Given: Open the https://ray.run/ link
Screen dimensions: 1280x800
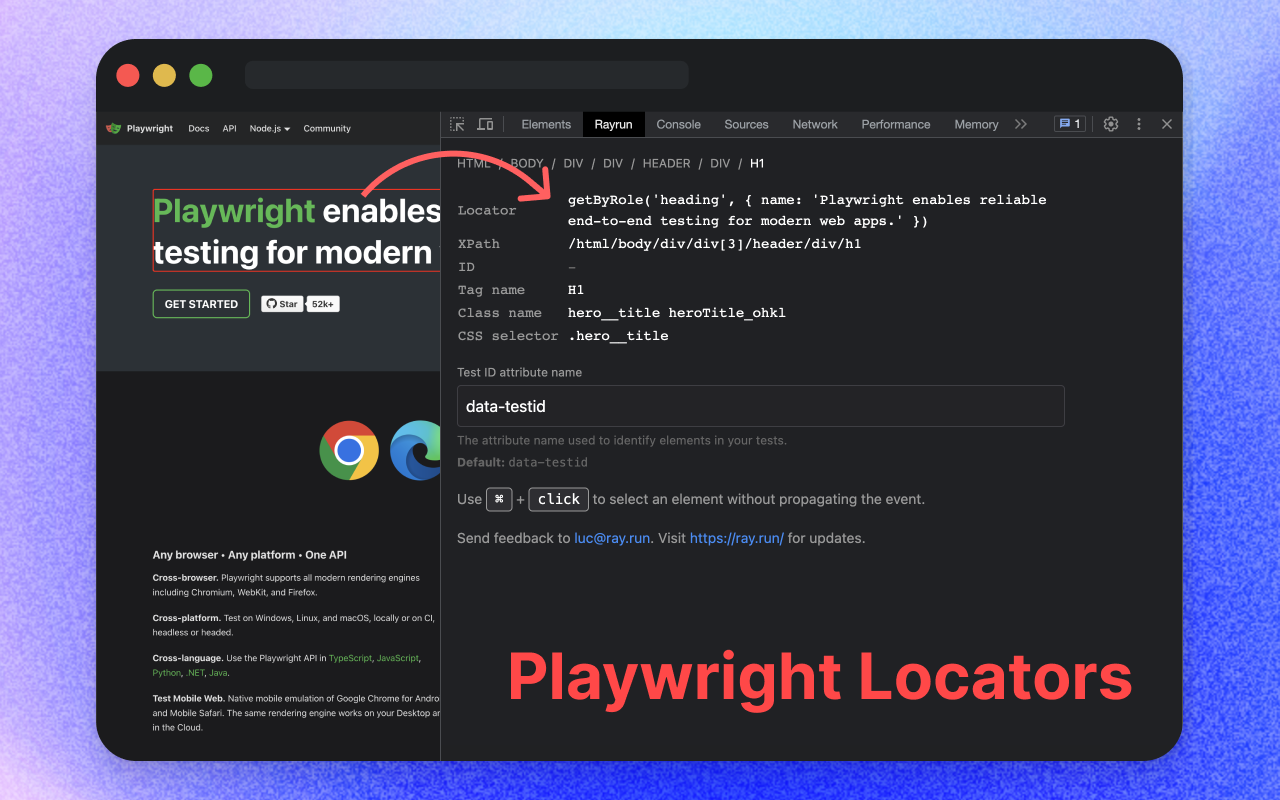Looking at the screenshot, I should (x=737, y=538).
